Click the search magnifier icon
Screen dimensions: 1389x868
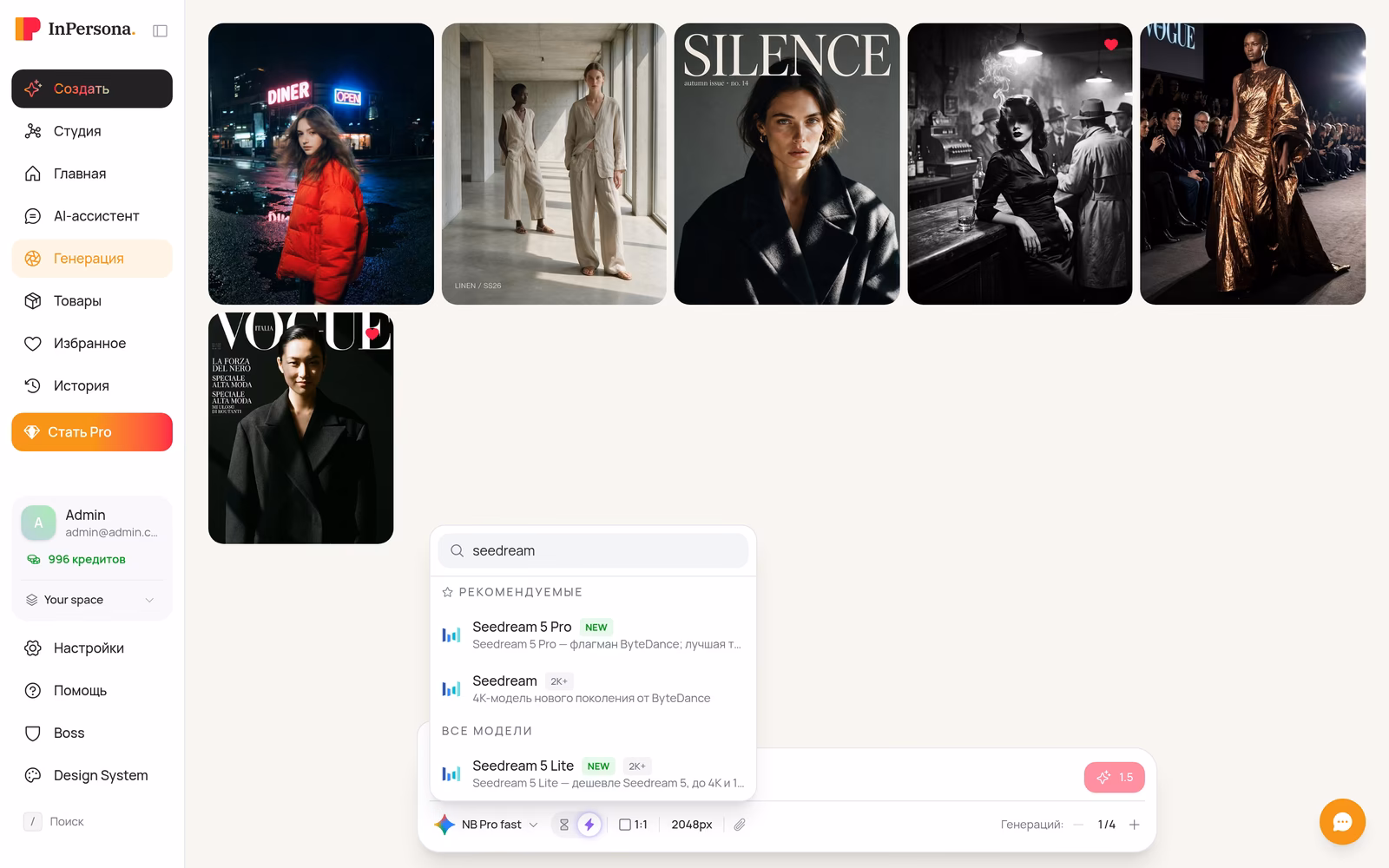pos(457,550)
